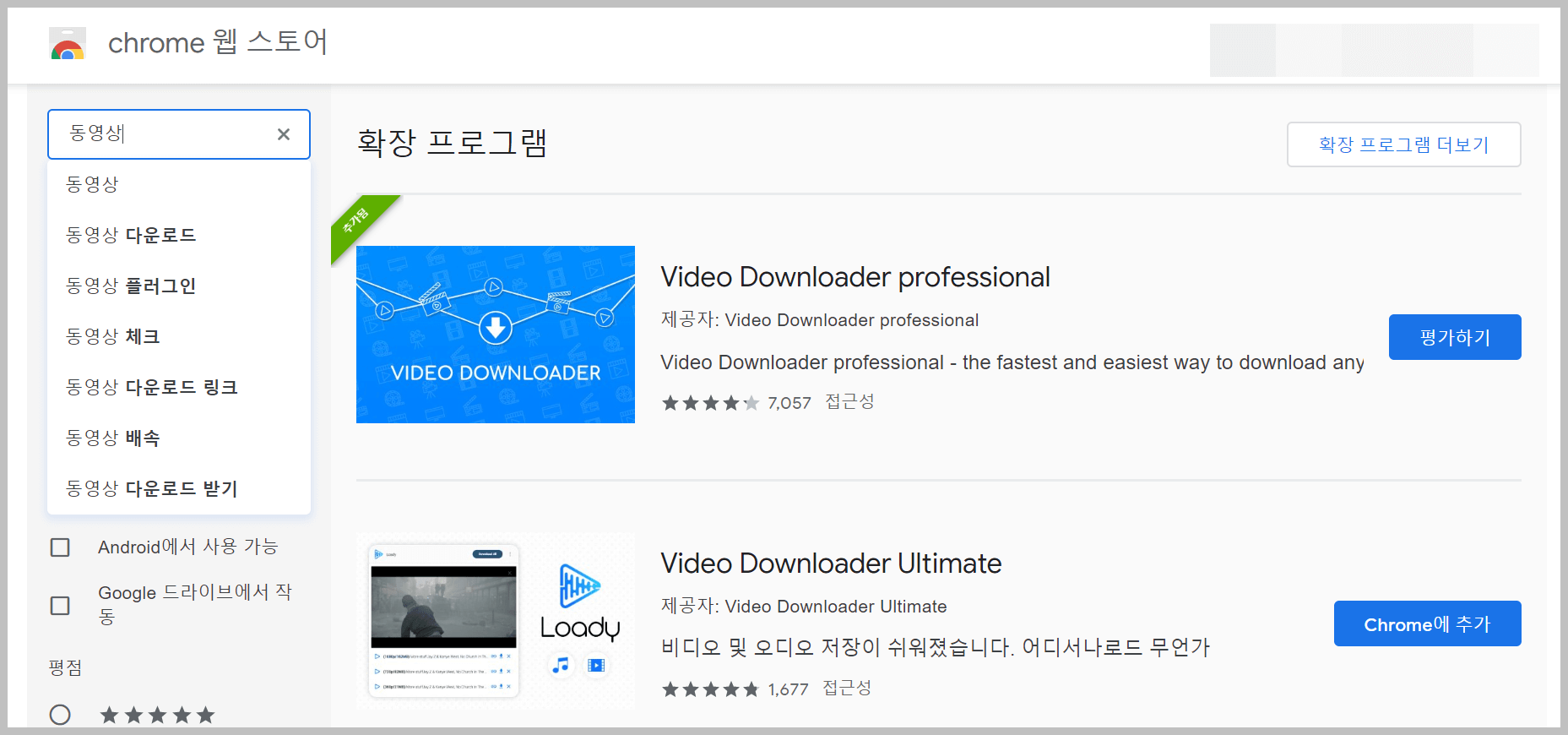This screenshot has height=735, width=1568.
Task: Click Chrome에 추가 for Video Downloader Ultimate
Action: pos(1427,623)
